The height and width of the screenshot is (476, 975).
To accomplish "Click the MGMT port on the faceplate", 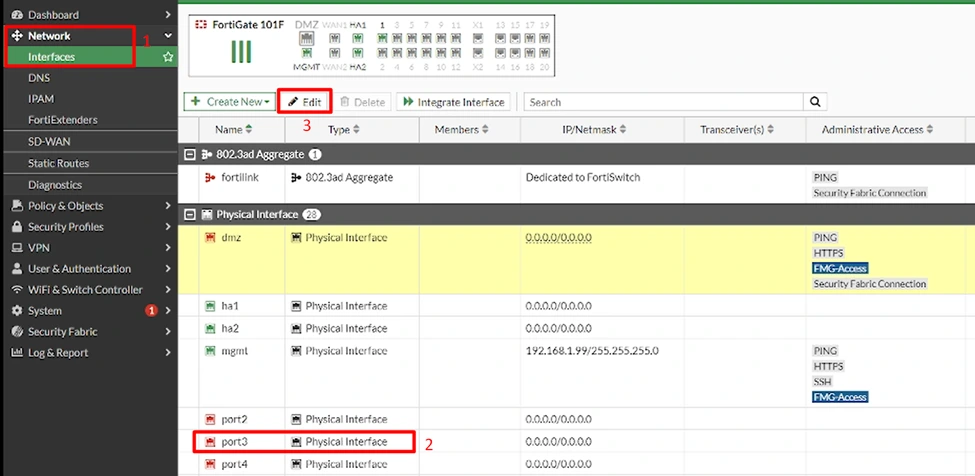I will click(307, 53).
